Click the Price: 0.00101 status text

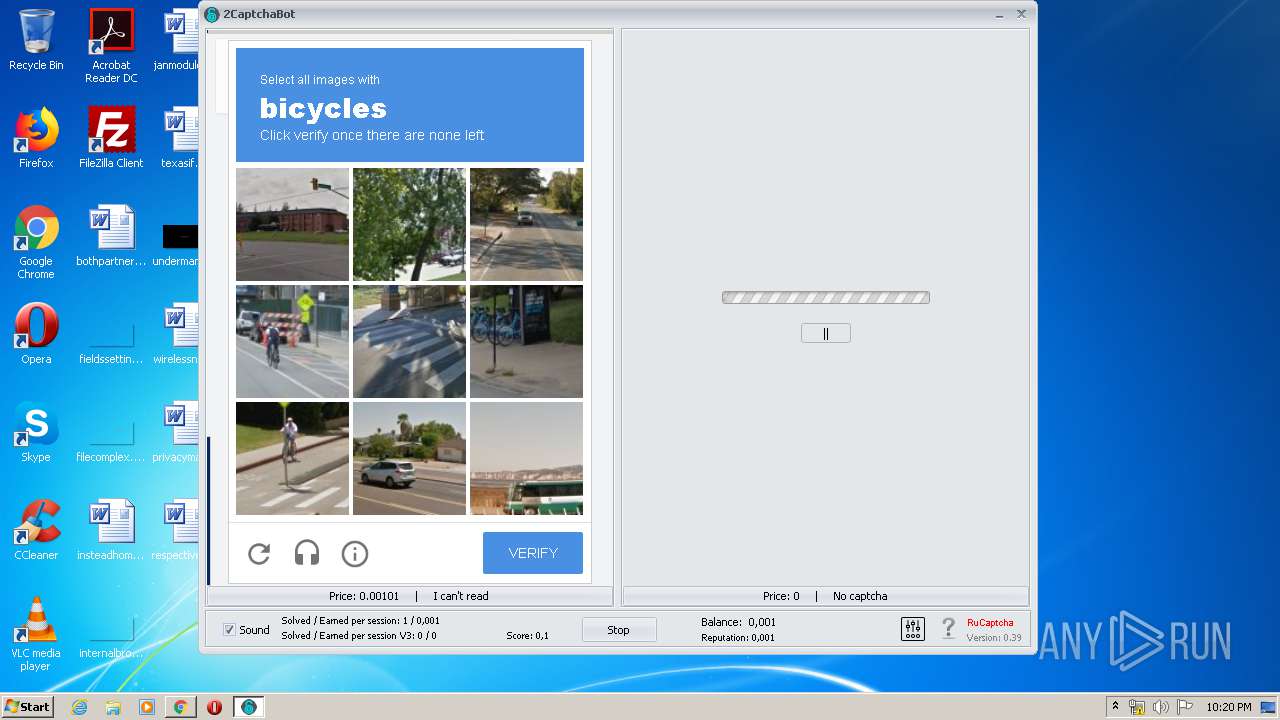364,596
